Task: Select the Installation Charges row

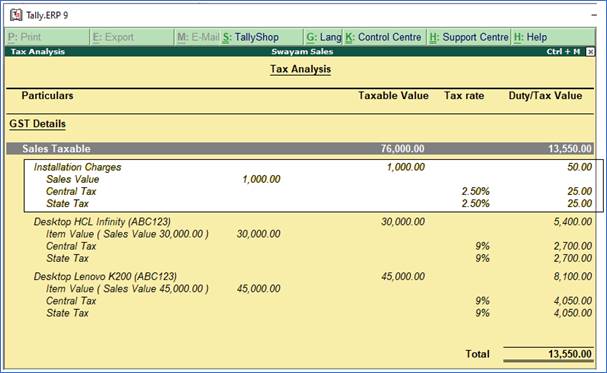Action: [313, 167]
